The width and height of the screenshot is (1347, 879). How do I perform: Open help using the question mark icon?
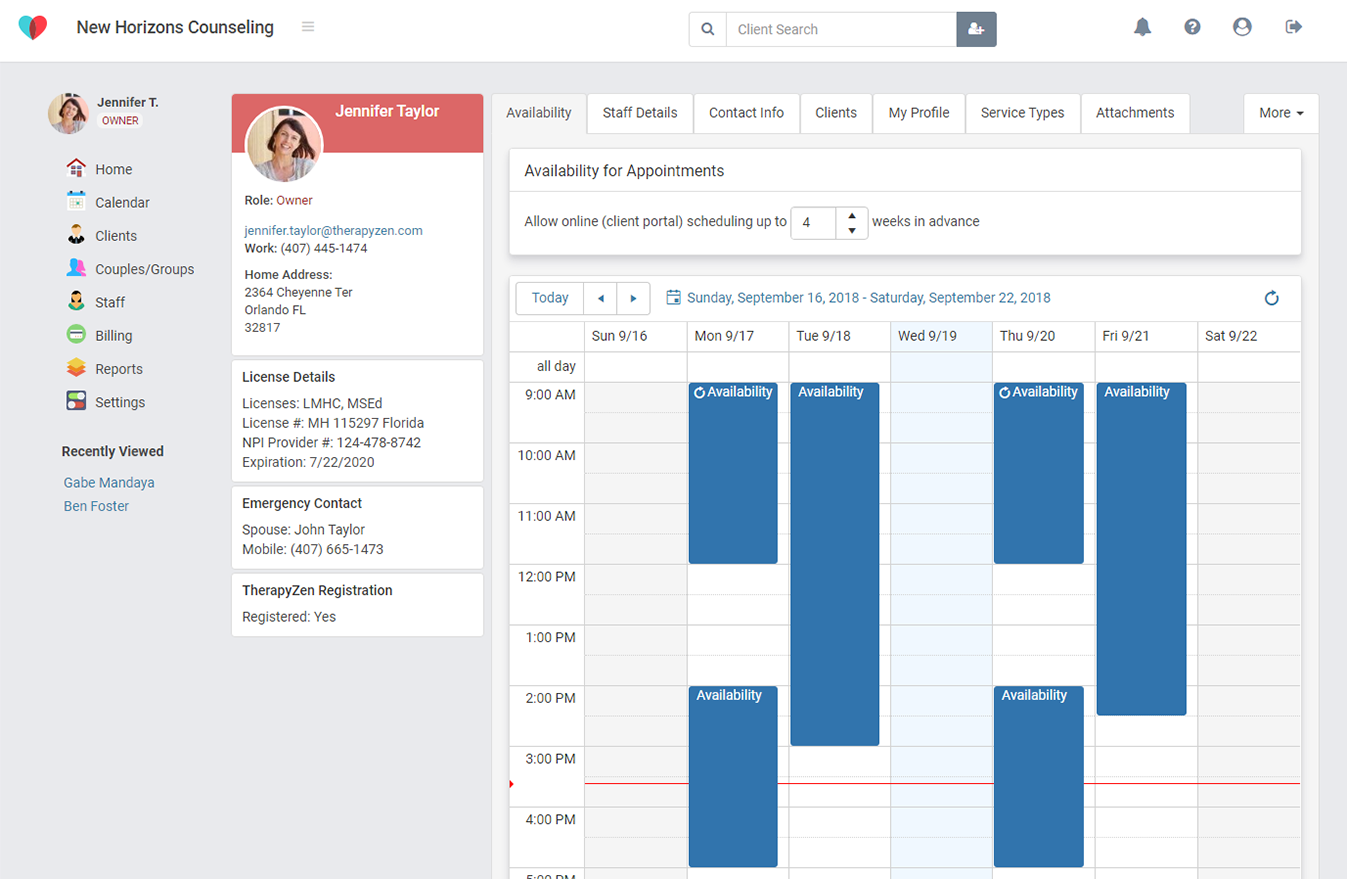click(x=1192, y=27)
